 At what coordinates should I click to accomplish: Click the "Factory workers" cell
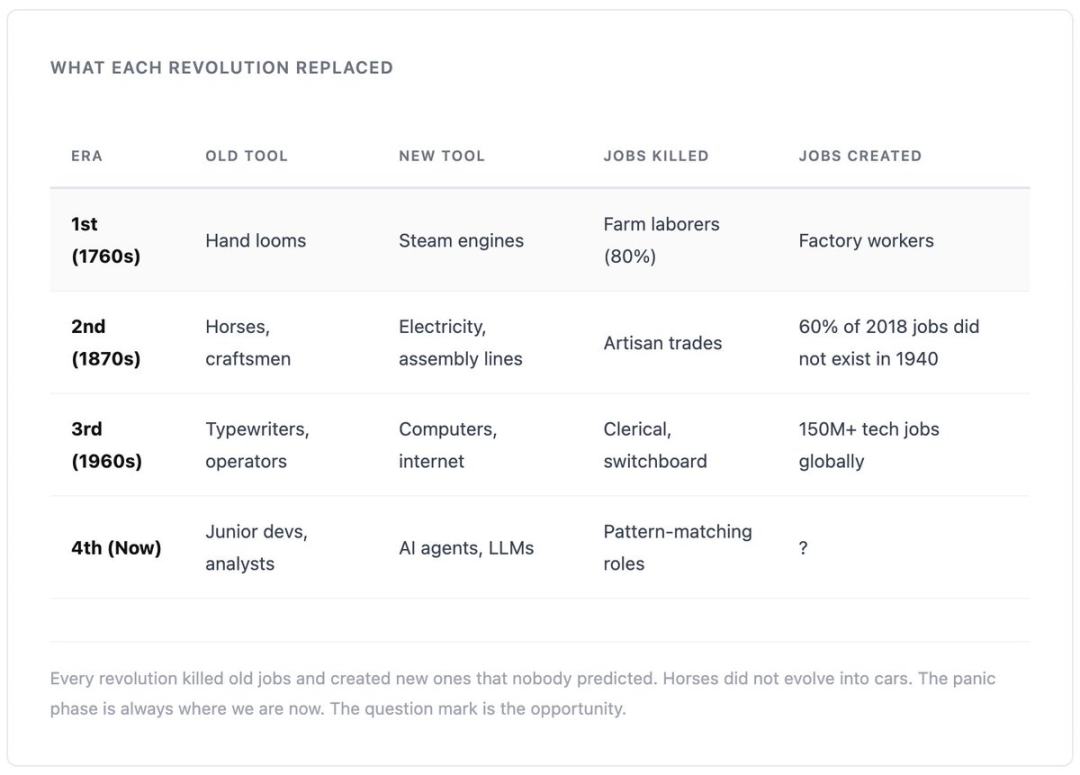point(865,240)
